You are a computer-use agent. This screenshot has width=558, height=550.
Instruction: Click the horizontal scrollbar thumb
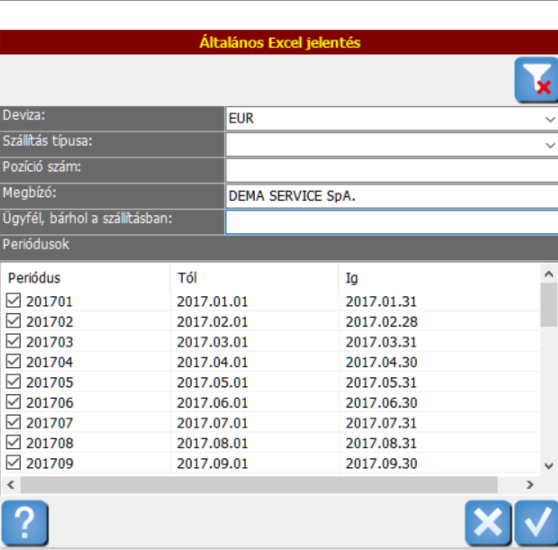click(x=259, y=485)
